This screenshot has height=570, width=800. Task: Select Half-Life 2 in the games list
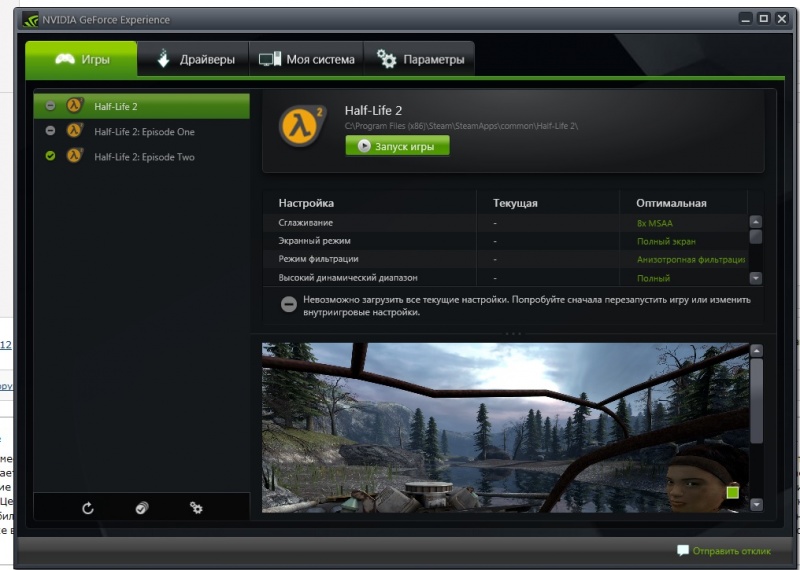coord(142,106)
